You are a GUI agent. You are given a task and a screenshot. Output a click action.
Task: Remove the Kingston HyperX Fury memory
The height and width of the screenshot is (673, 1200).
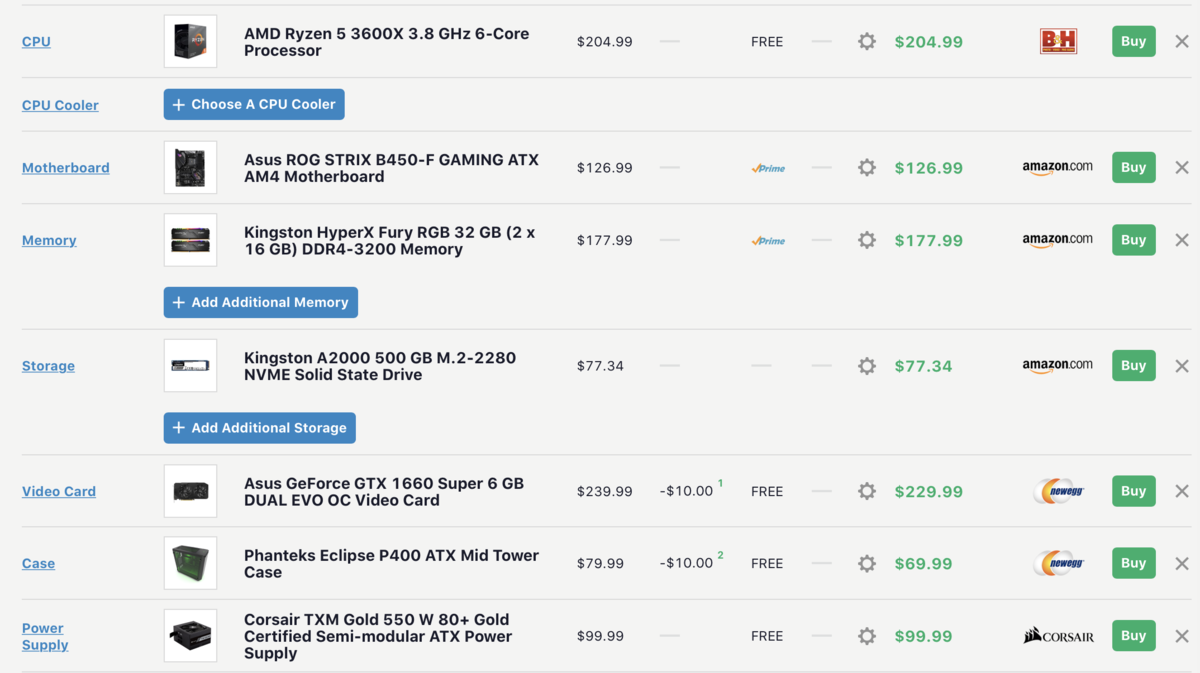pyautogui.click(x=1182, y=240)
